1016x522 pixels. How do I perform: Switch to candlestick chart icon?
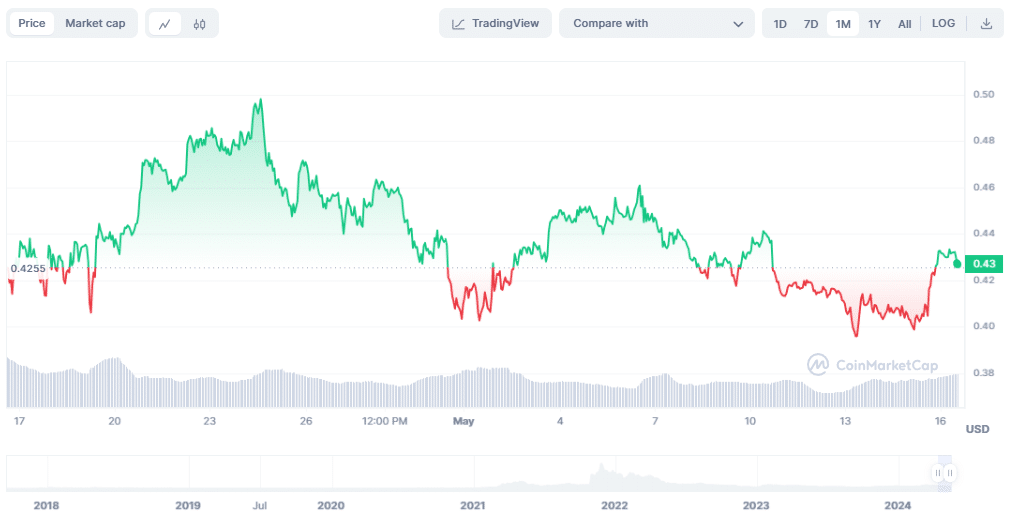click(x=200, y=24)
